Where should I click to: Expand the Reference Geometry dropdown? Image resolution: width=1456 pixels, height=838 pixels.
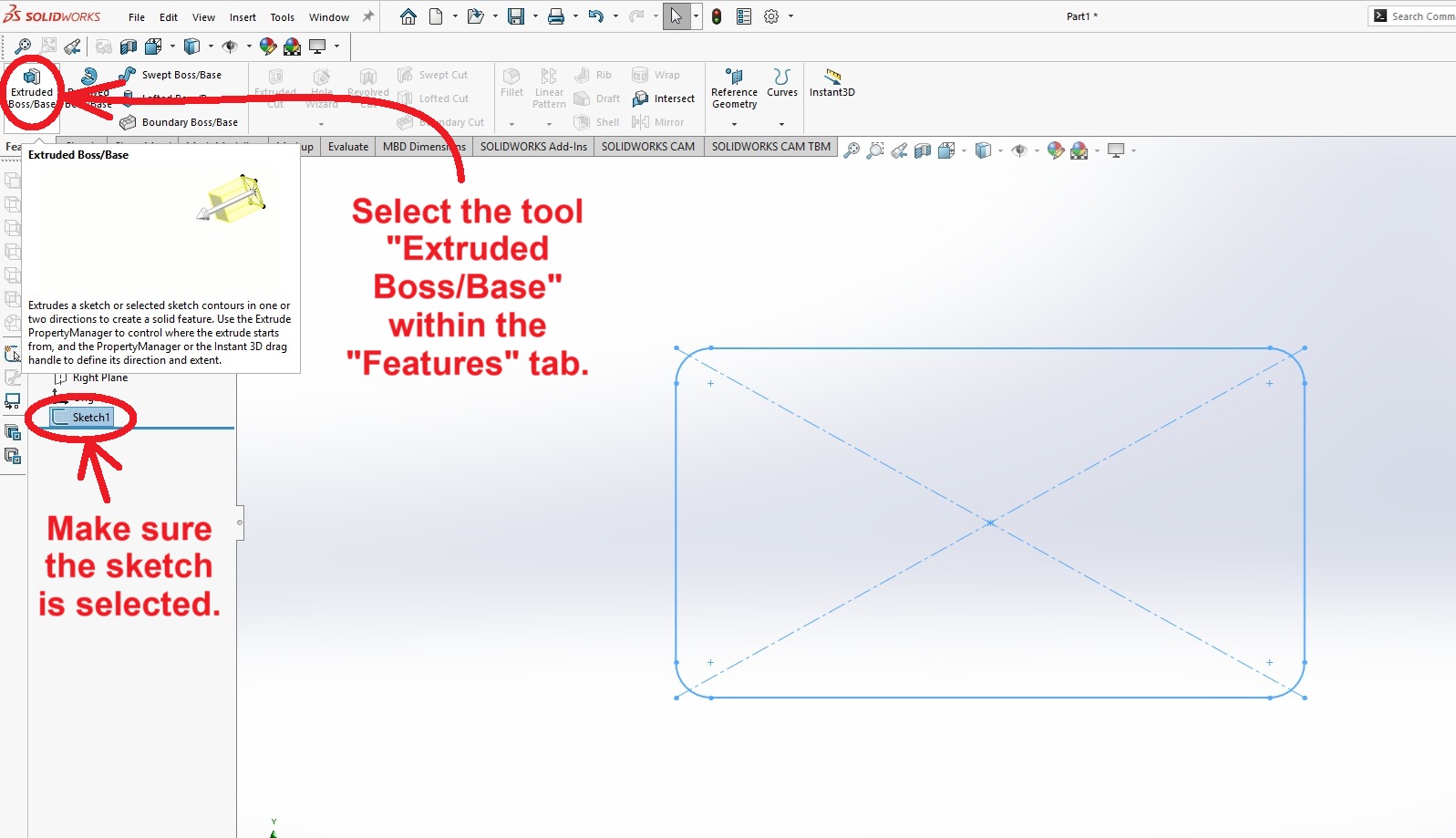tap(734, 124)
